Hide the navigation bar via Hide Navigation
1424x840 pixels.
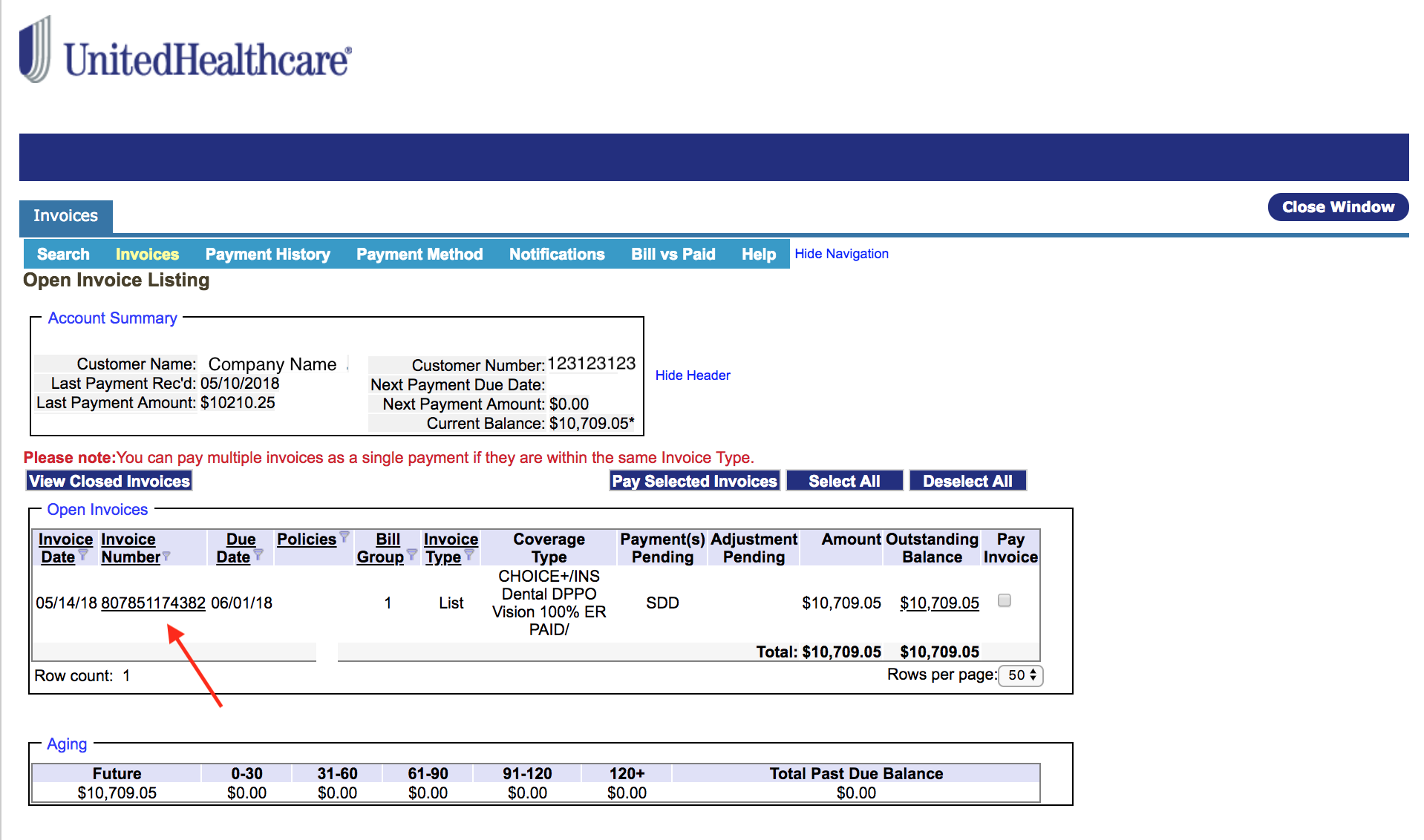pyautogui.click(x=841, y=254)
